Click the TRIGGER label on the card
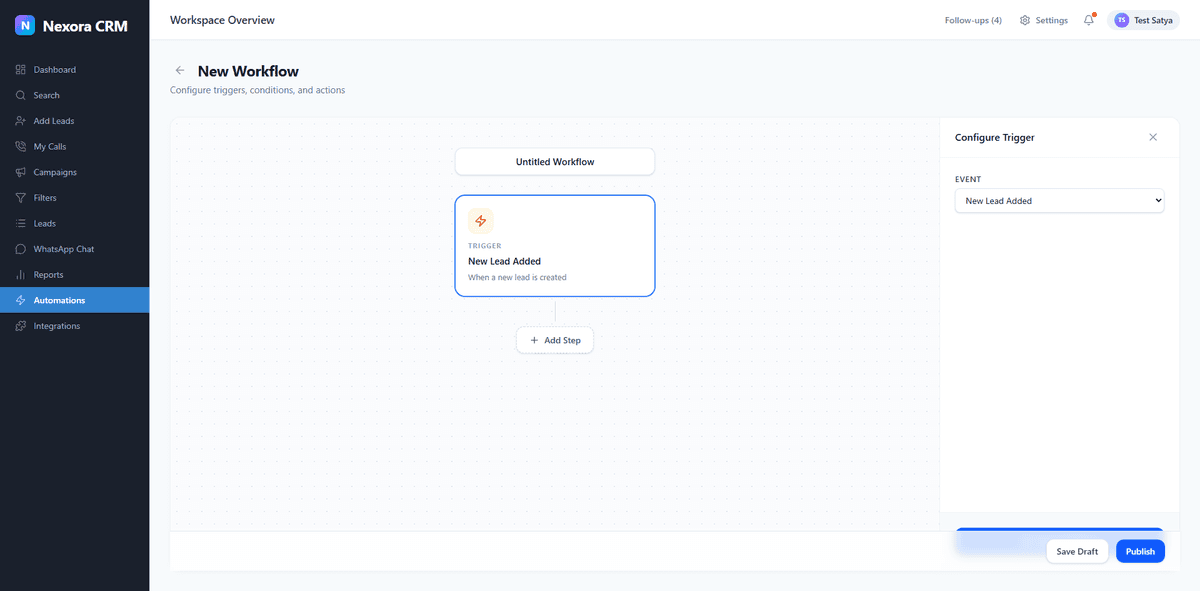The height and width of the screenshot is (591, 1200). click(x=485, y=245)
